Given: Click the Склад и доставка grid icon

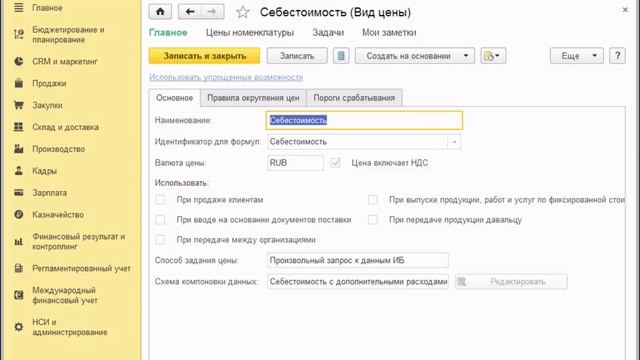Looking at the screenshot, I should point(19,127).
